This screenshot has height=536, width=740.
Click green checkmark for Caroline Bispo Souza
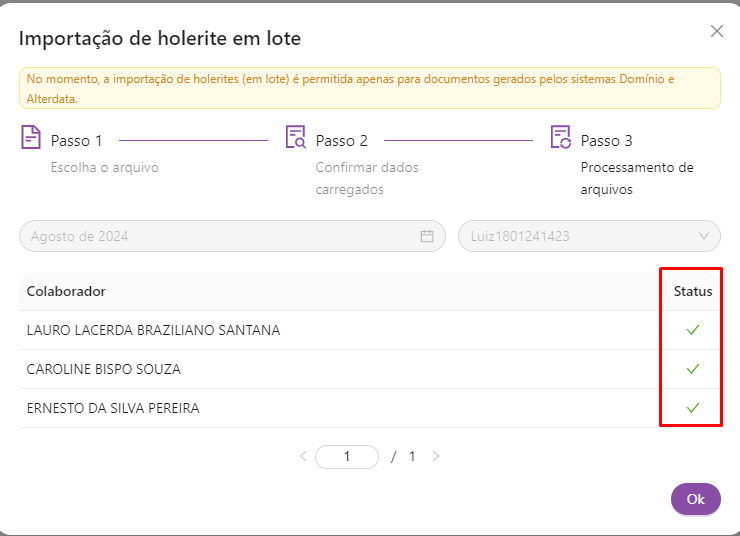coord(692,369)
